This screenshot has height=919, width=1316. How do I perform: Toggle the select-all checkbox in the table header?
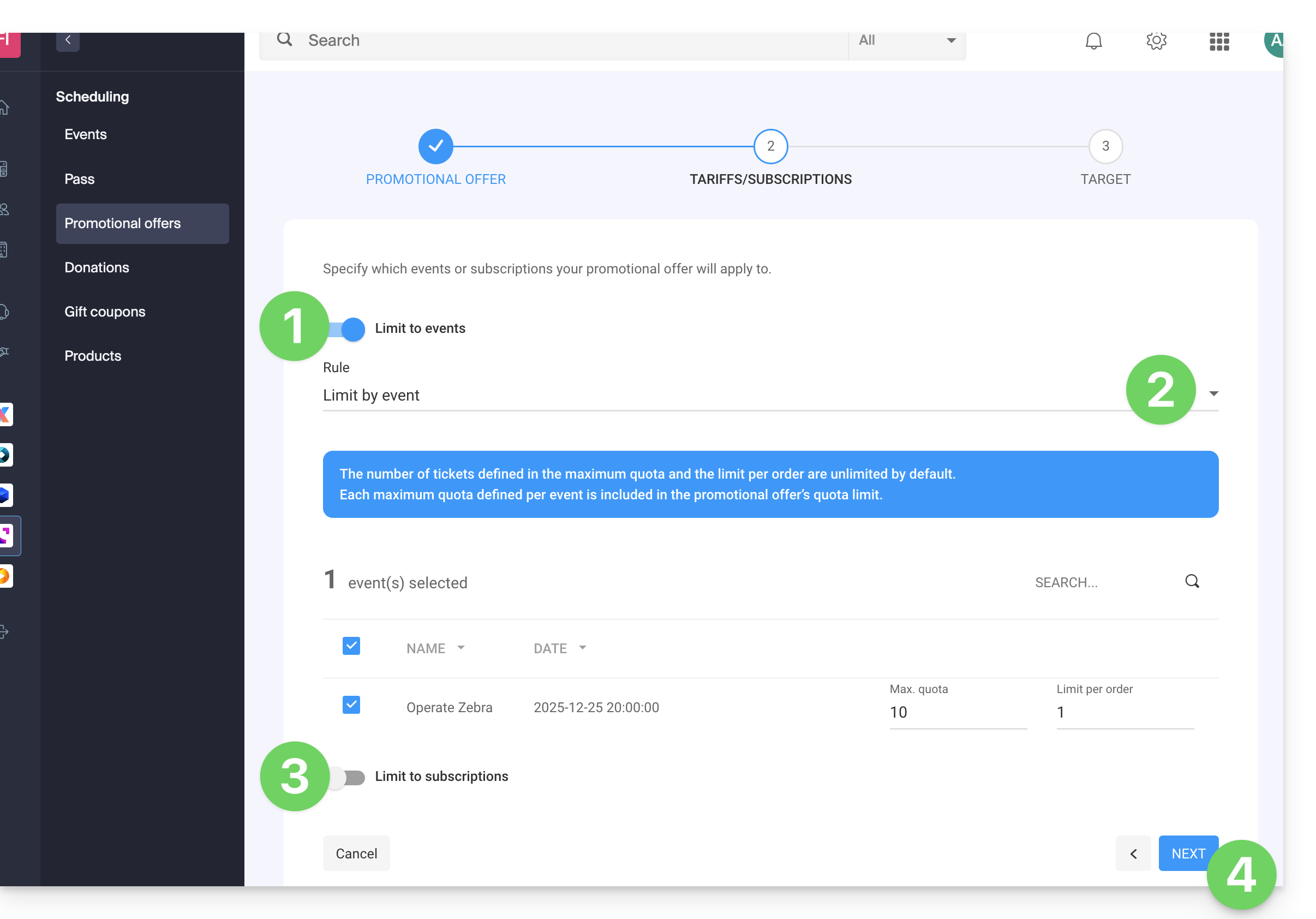(351, 646)
